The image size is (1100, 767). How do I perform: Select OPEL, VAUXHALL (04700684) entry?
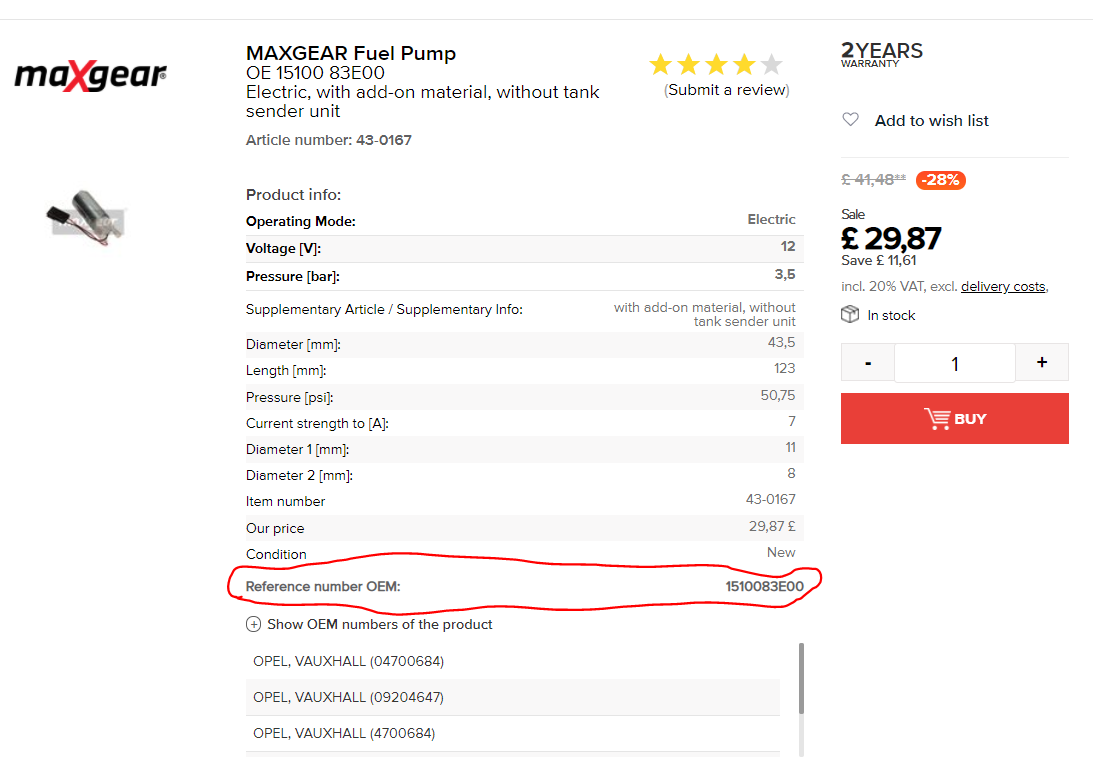click(349, 661)
